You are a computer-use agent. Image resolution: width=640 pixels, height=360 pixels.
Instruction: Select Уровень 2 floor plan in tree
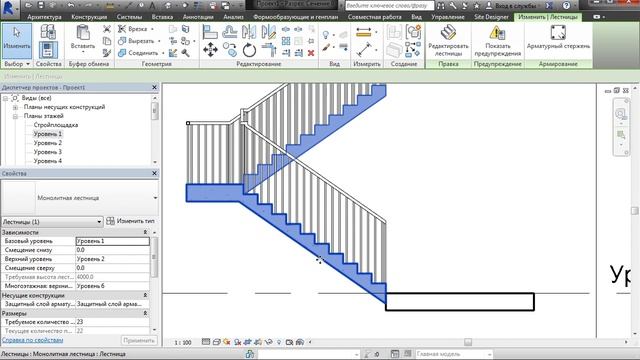48,143
